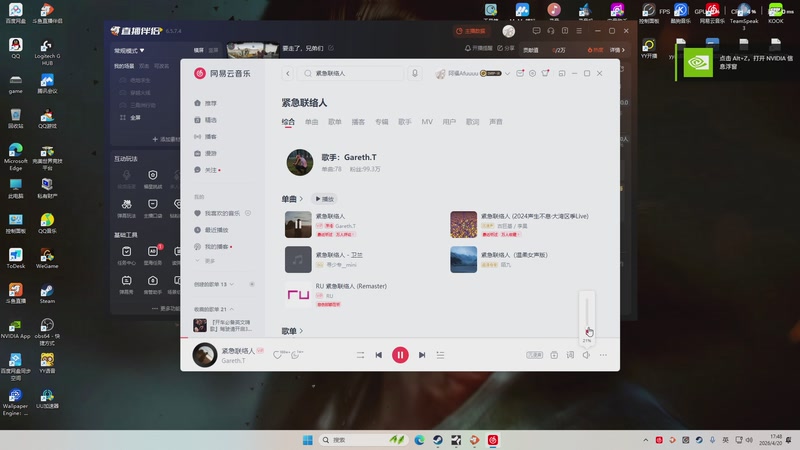Open the mail messages icon in NetEase header
The width and height of the screenshot is (800, 450).
tap(520, 73)
